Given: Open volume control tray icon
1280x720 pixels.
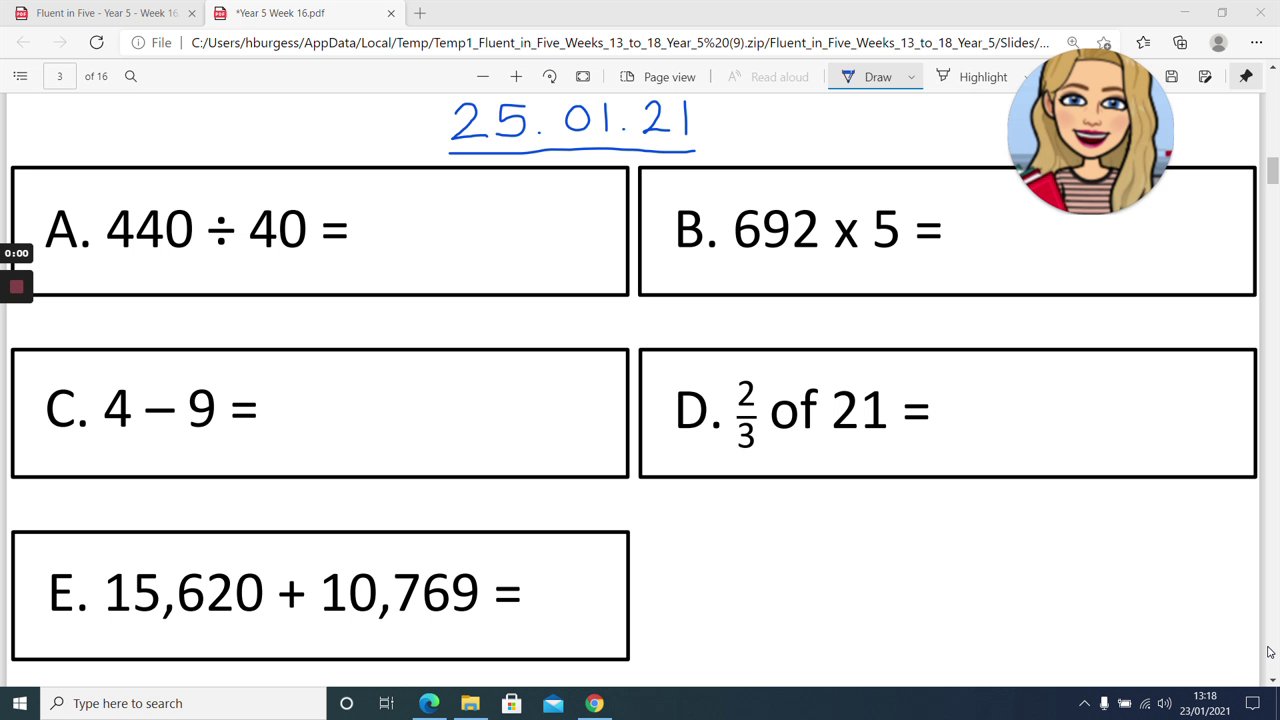Looking at the screenshot, I should 1164,704.
